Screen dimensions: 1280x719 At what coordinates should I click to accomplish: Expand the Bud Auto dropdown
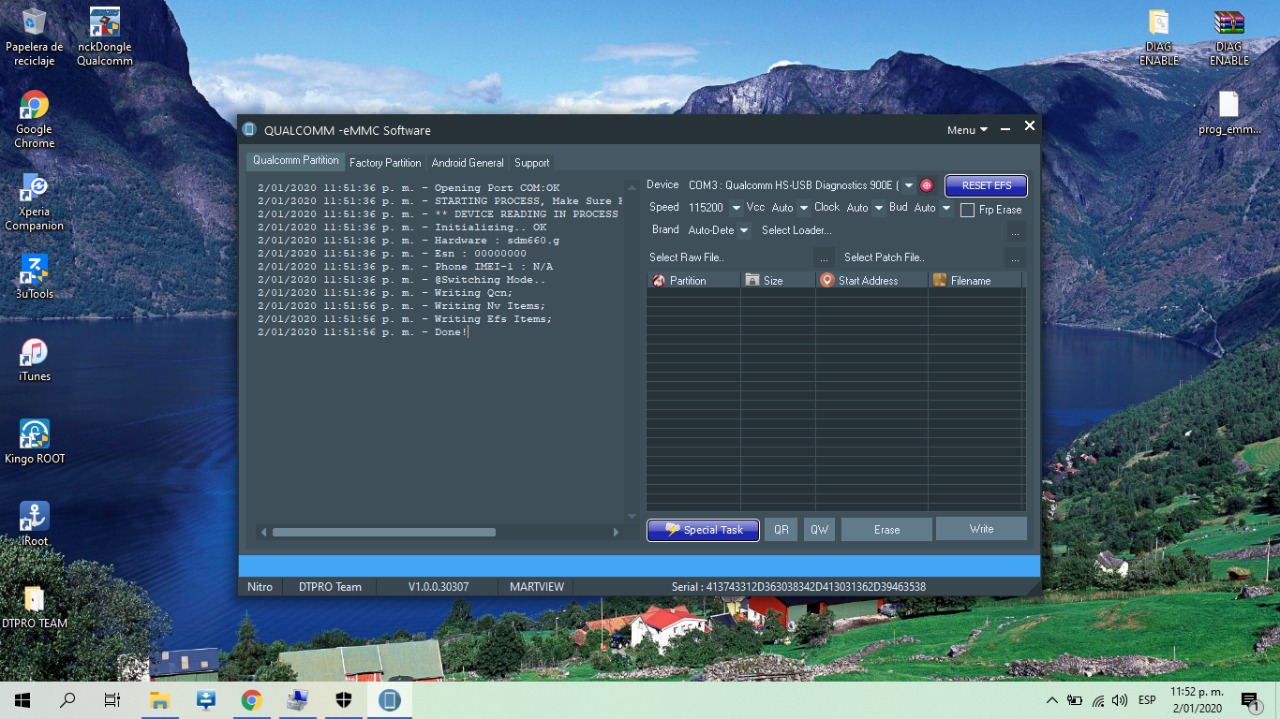click(947, 208)
